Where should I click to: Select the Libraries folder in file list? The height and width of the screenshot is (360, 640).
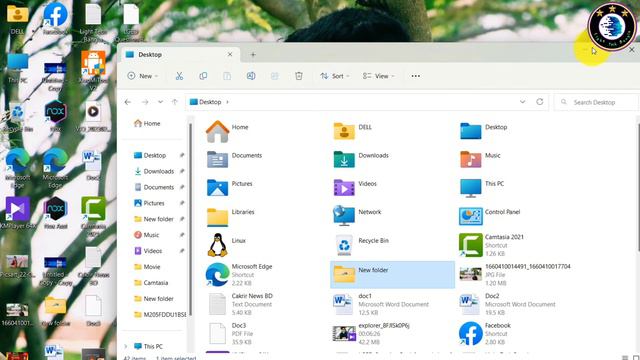coord(231,216)
